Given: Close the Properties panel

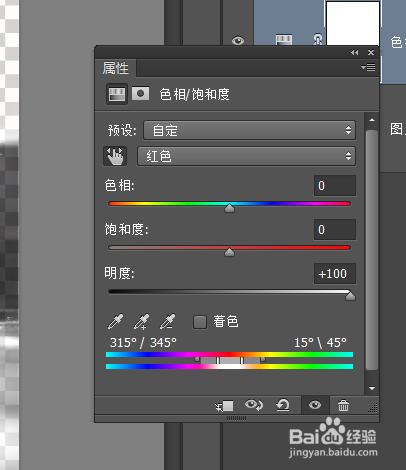Looking at the screenshot, I should (x=371, y=52).
